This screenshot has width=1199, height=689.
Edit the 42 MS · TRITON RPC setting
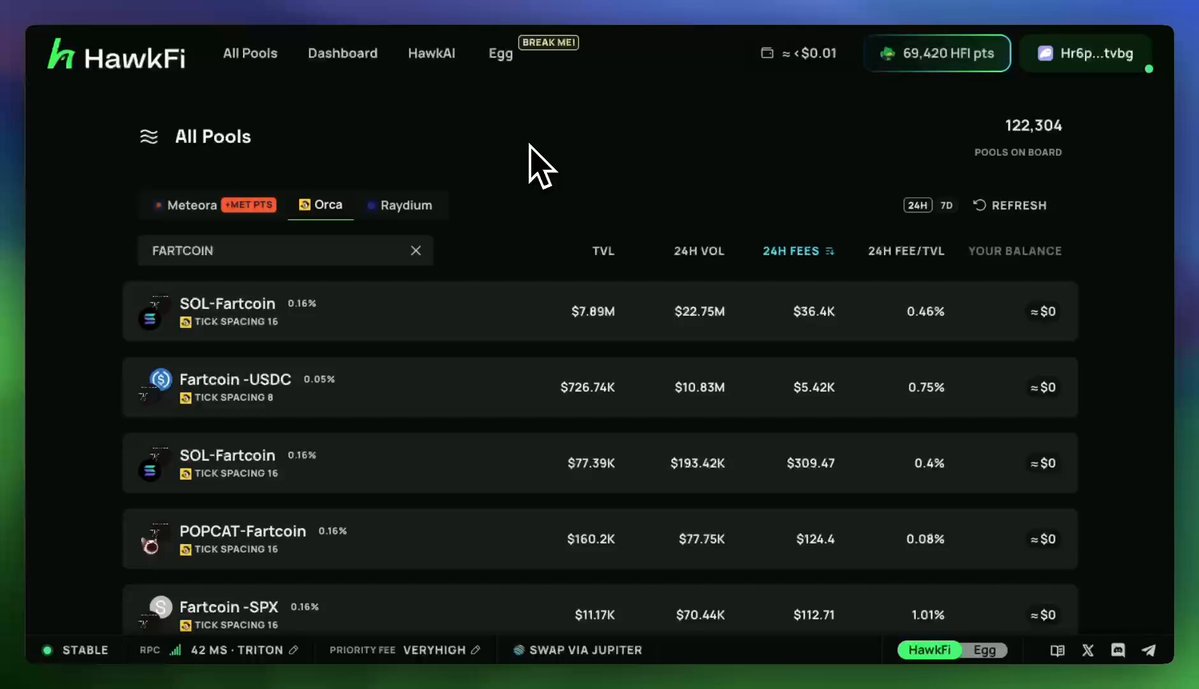pos(294,650)
